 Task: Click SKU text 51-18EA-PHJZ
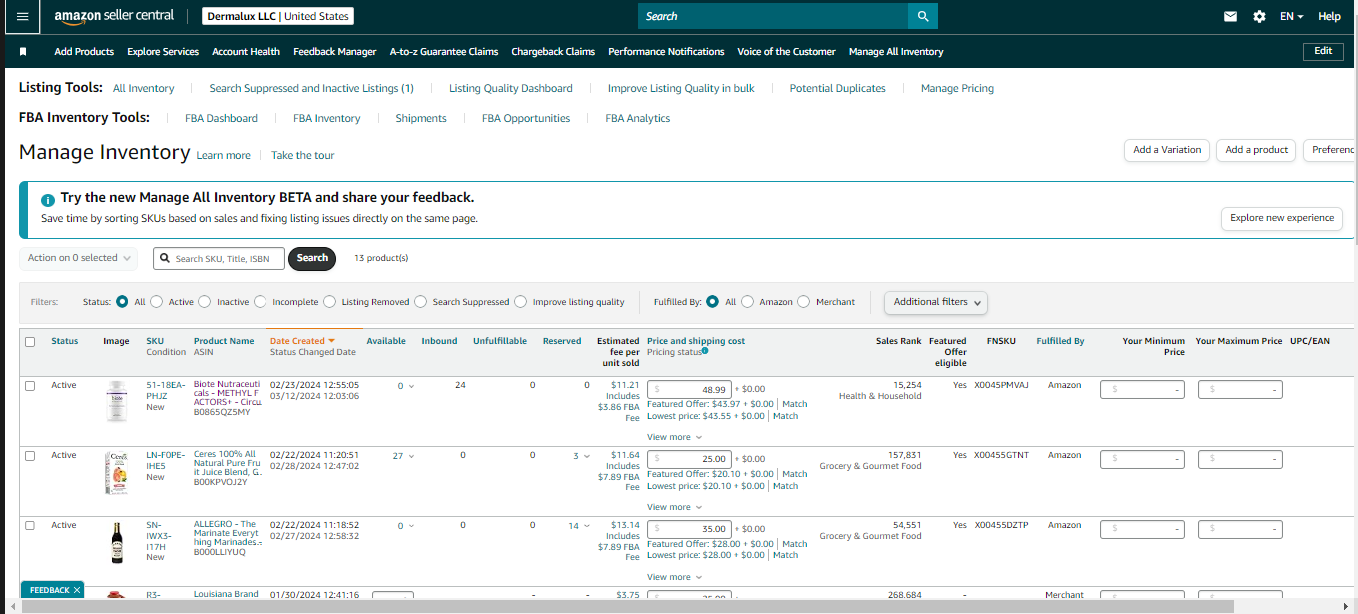coord(166,390)
